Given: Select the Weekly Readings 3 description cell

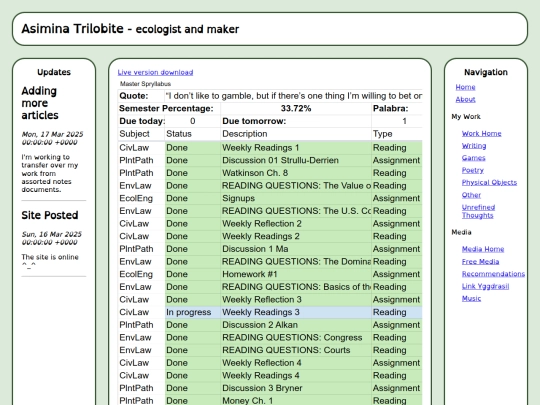Looking at the screenshot, I should pyautogui.click(x=296, y=312).
